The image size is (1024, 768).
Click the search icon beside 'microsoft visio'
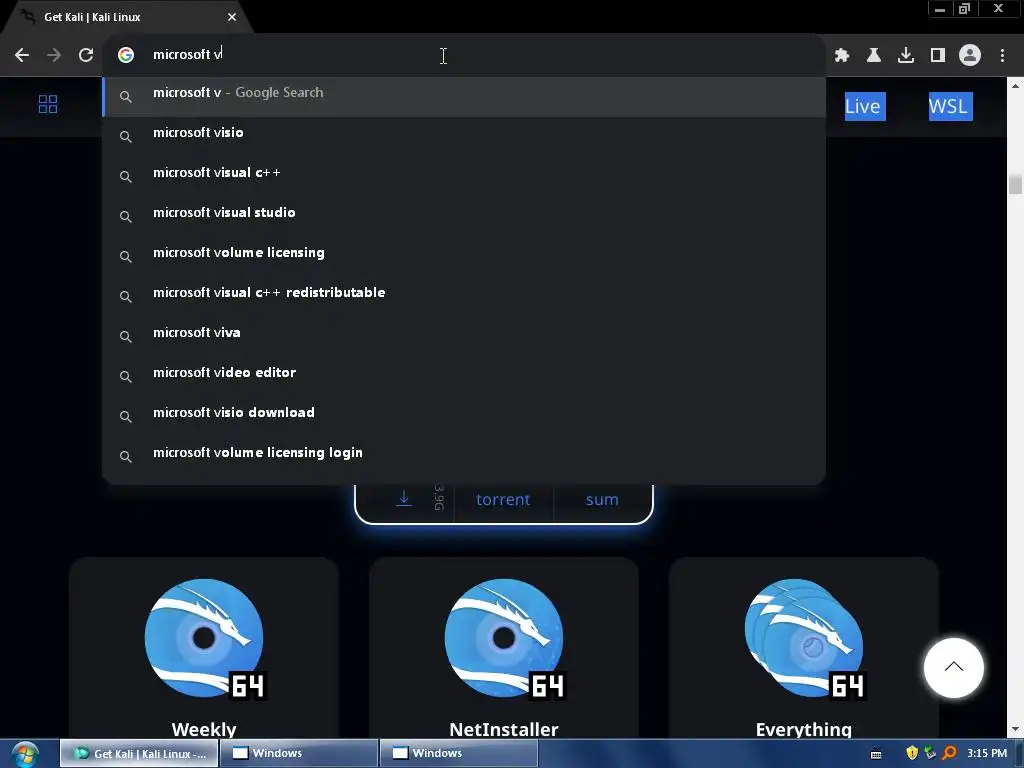click(x=126, y=136)
